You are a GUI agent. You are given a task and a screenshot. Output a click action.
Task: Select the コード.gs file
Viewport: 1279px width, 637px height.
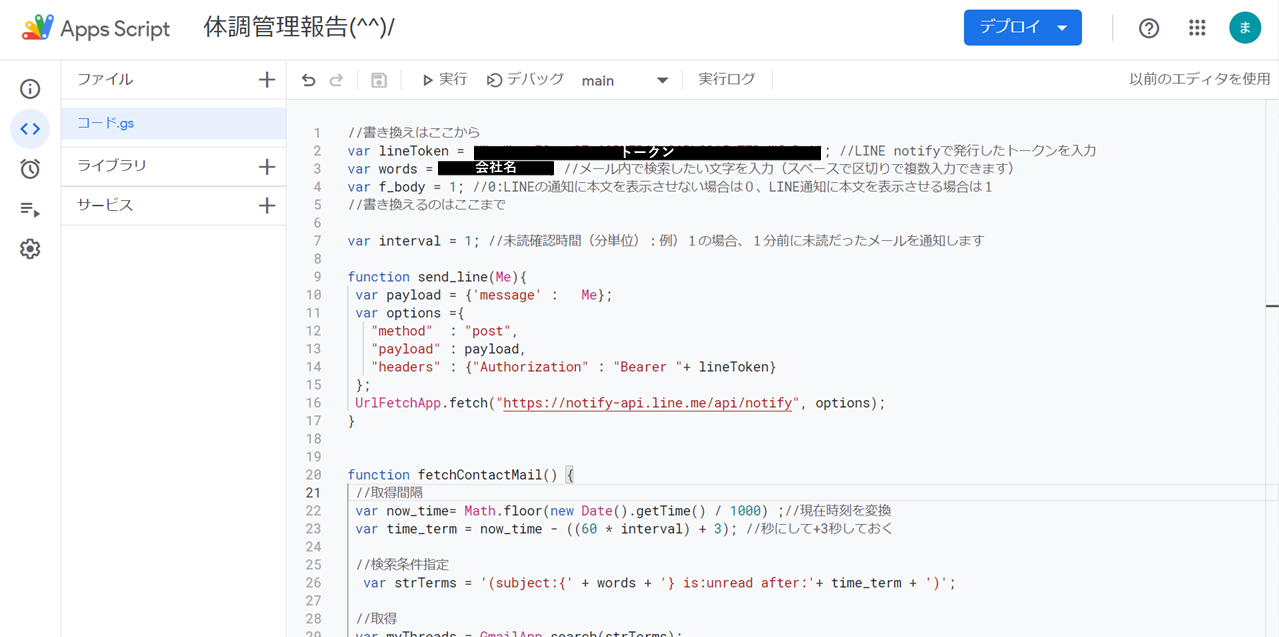(x=105, y=122)
